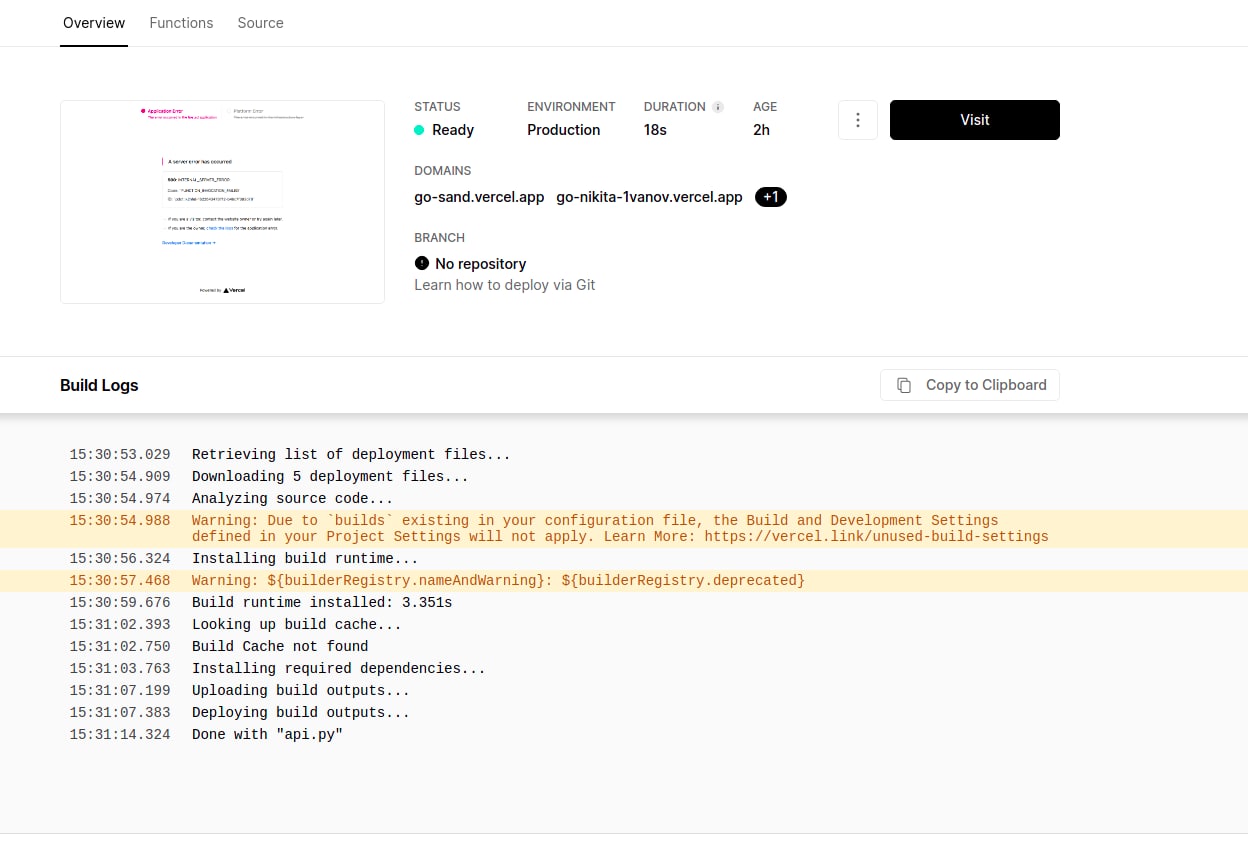Screen dimensions: 1248x846
Task: Click the unused-build-settings URL in warning
Action: (x=877, y=537)
